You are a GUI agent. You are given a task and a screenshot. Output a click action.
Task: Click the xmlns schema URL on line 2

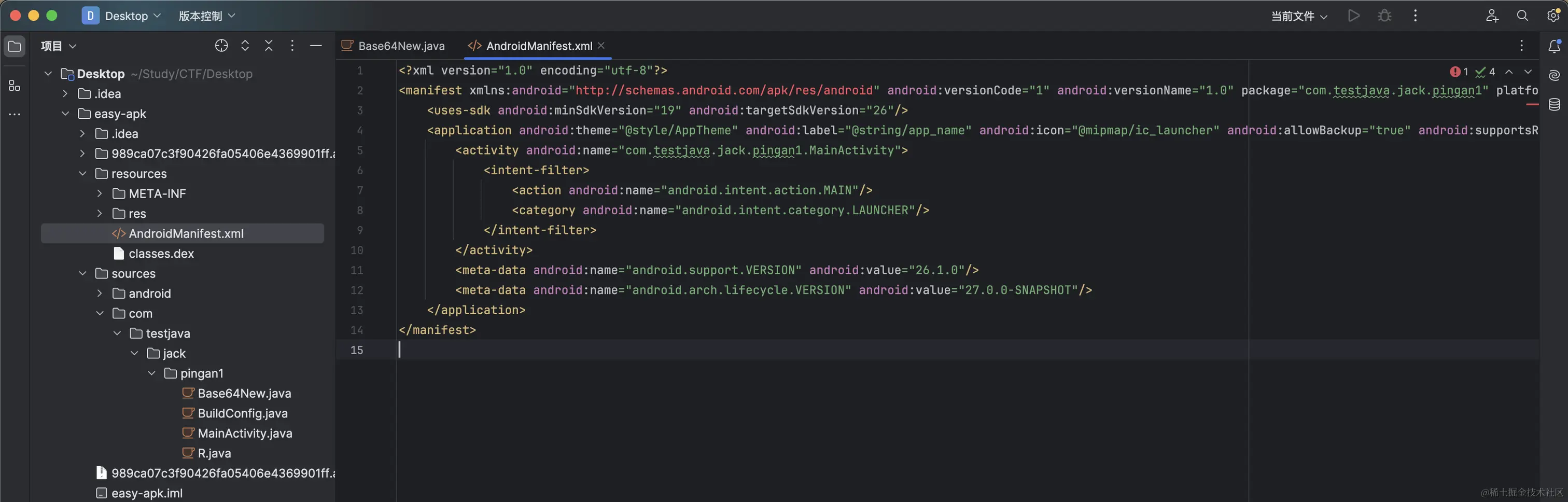[x=724, y=91]
